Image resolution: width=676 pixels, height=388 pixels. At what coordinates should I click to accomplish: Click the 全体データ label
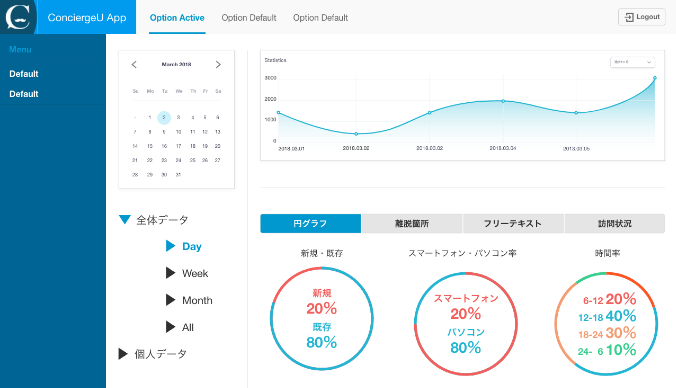click(x=163, y=220)
